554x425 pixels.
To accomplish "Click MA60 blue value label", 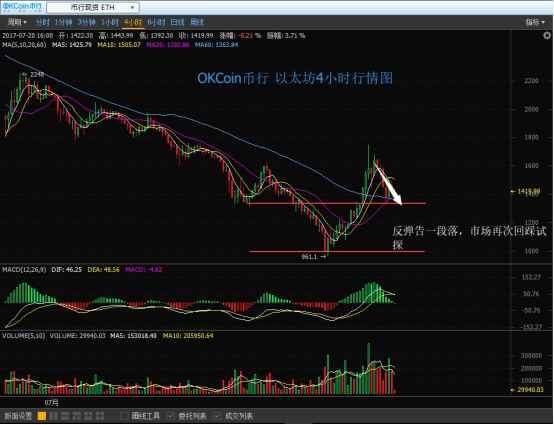I will 217,45.
